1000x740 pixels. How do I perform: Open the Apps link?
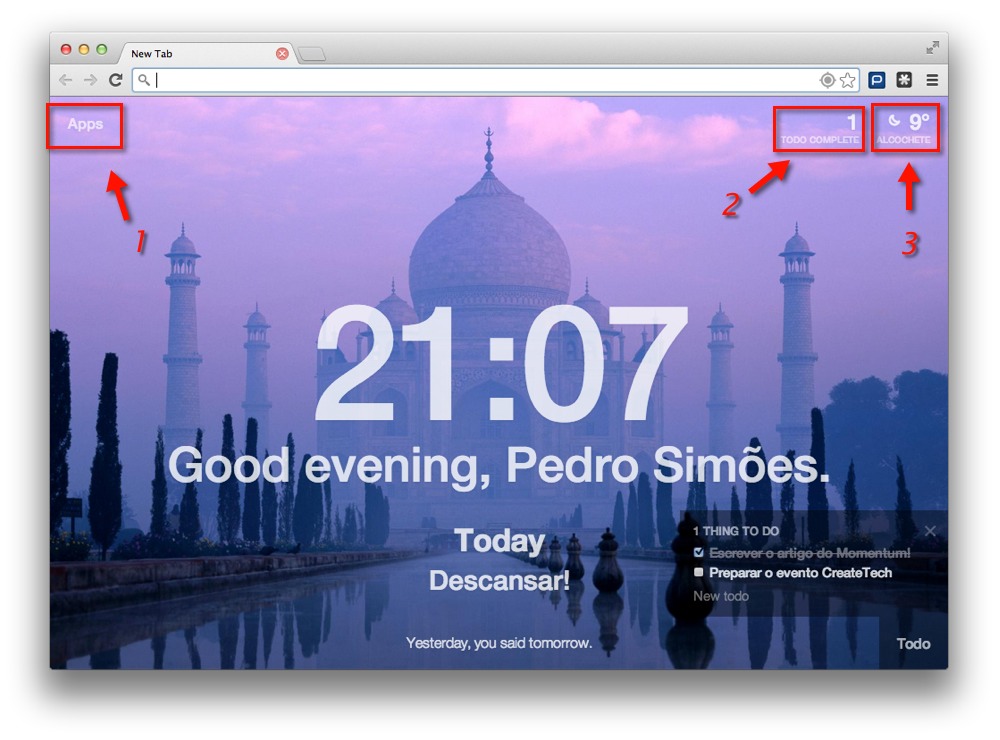coord(85,124)
